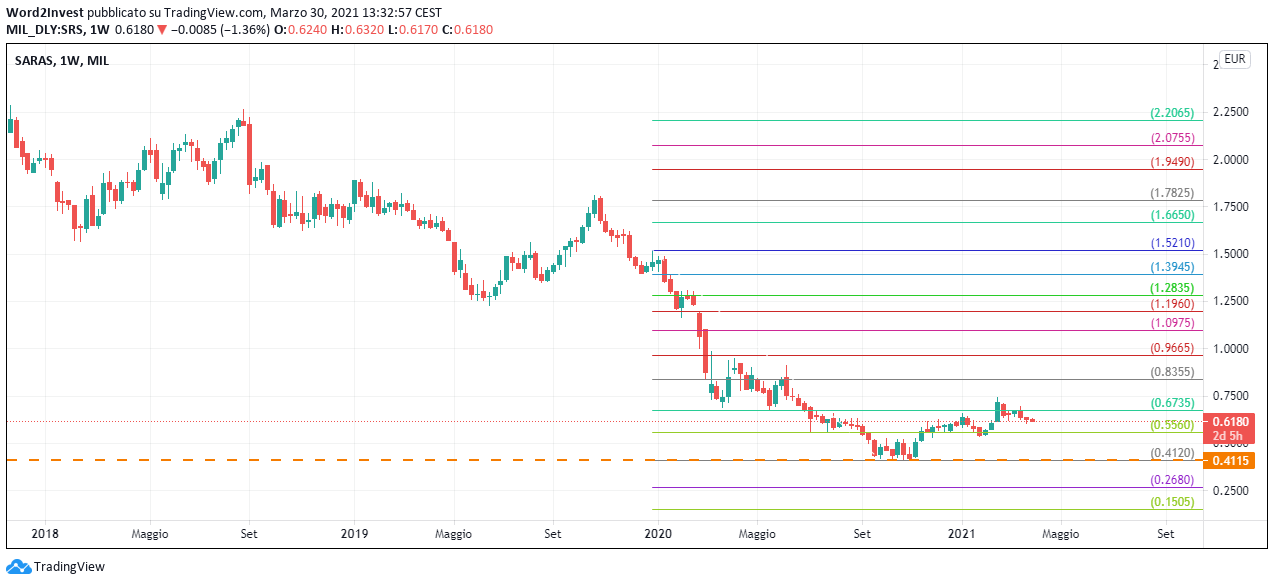Click the (1.3945) level label
This screenshot has height=585, width=1274.
(x=1173, y=268)
